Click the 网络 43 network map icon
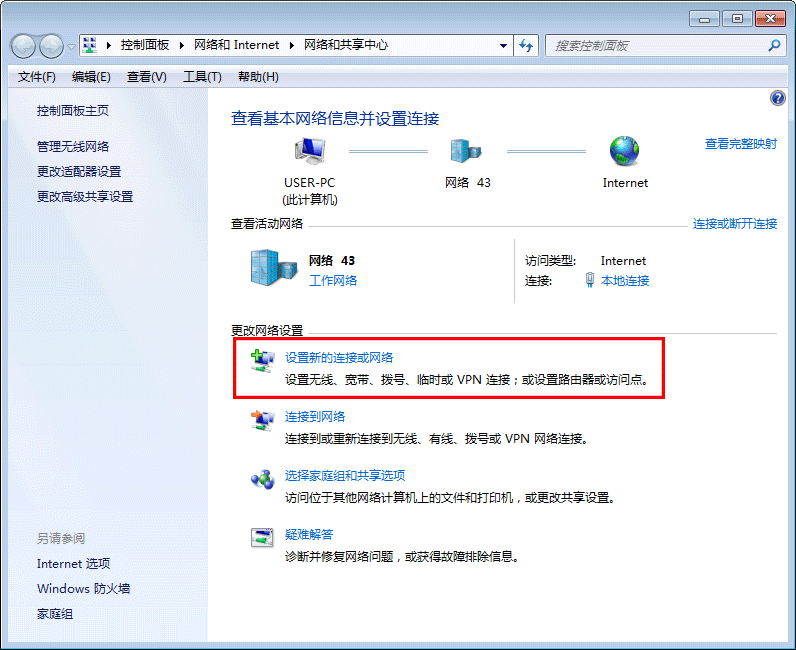 [467, 152]
